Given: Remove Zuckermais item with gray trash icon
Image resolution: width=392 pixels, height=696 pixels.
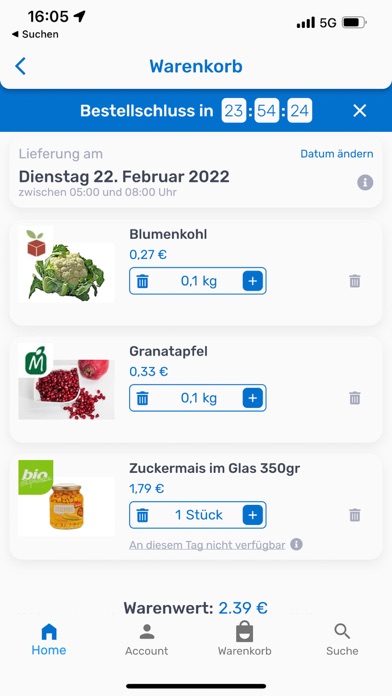Looking at the screenshot, I should pos(354,515).
